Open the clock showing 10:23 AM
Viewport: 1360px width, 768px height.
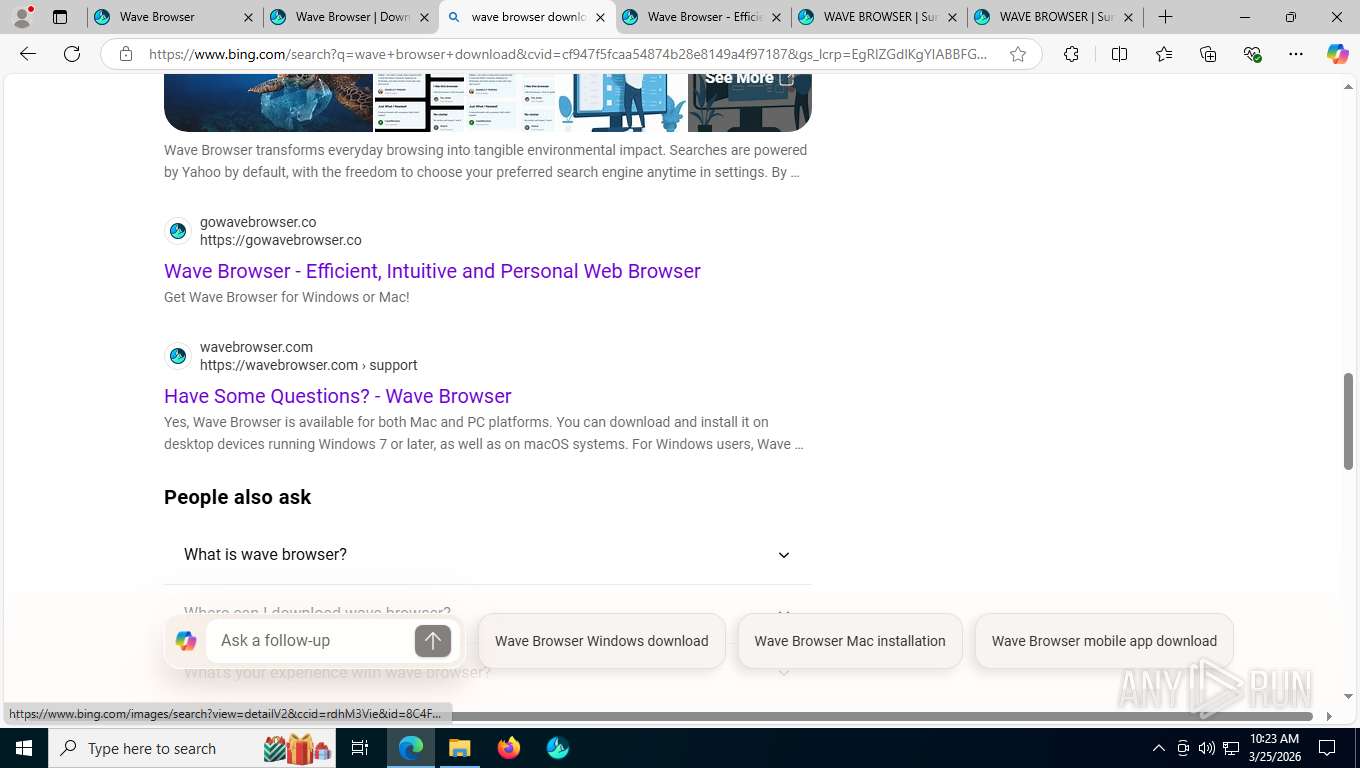point(1274,748)
